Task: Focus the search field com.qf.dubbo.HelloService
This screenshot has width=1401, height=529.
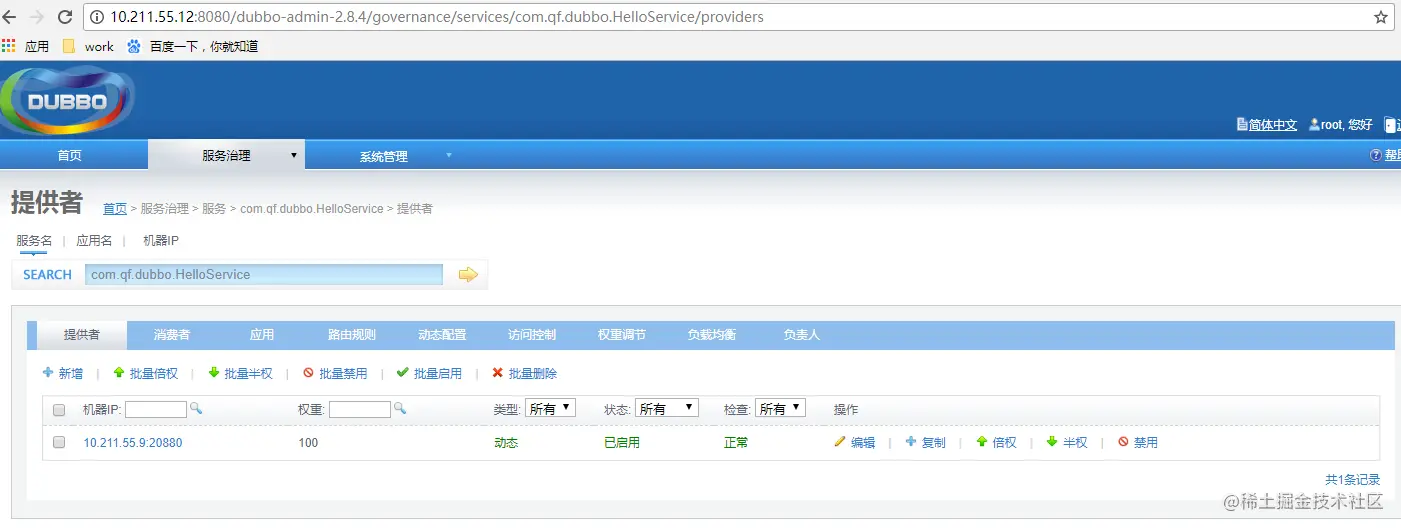Action: click(x=264, y=274)
